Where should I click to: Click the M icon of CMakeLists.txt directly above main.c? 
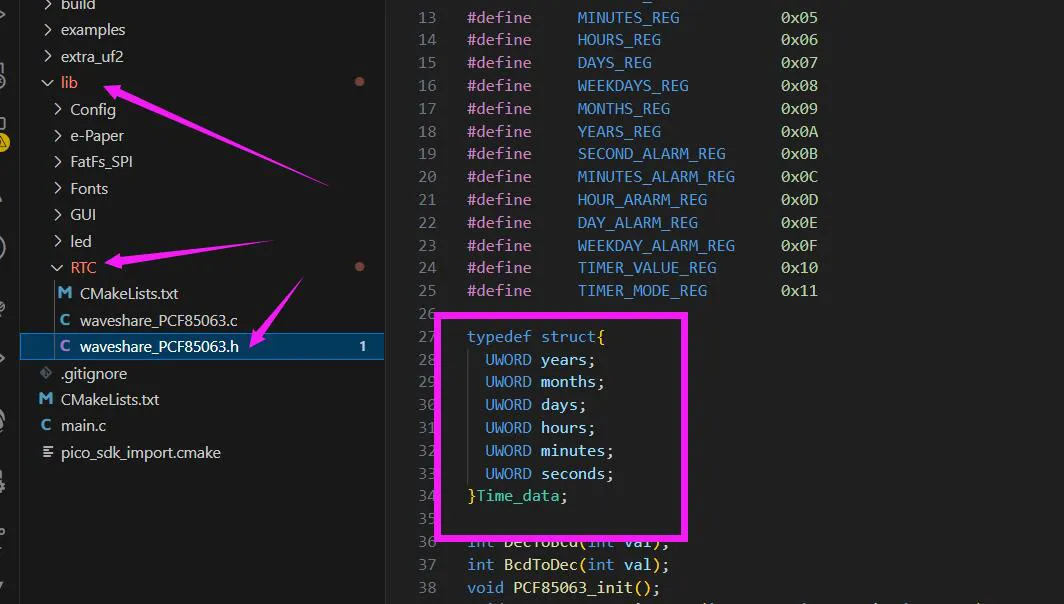point(46,399)
